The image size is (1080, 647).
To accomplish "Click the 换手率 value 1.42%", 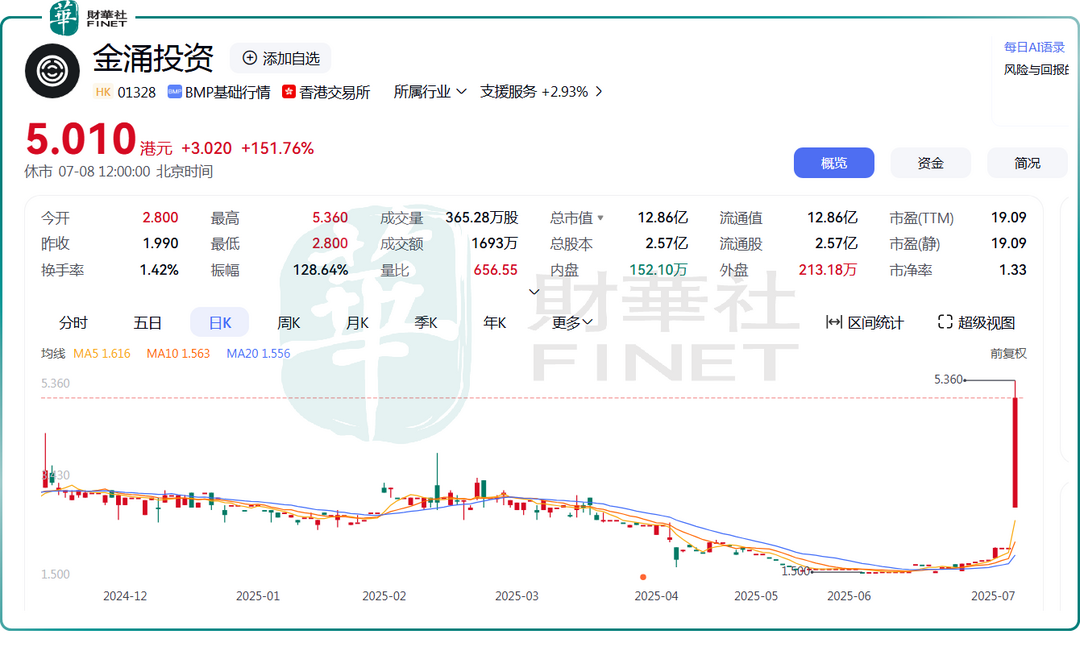I will 159,270.
